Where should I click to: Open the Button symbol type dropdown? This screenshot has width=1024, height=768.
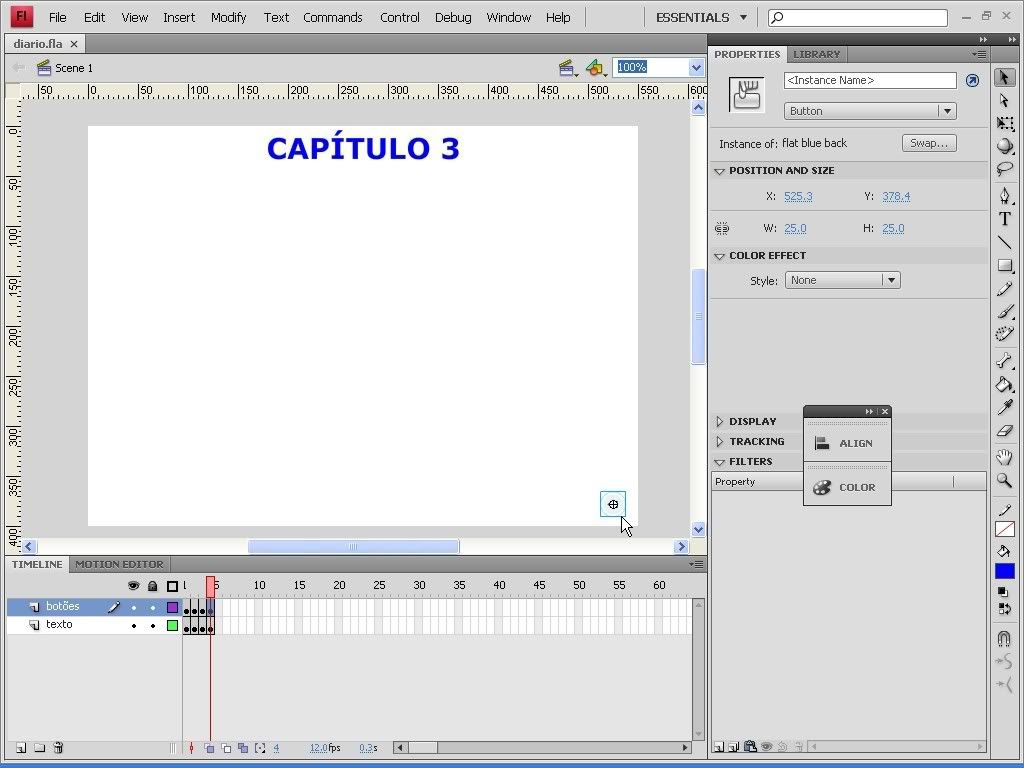(945, 111)
